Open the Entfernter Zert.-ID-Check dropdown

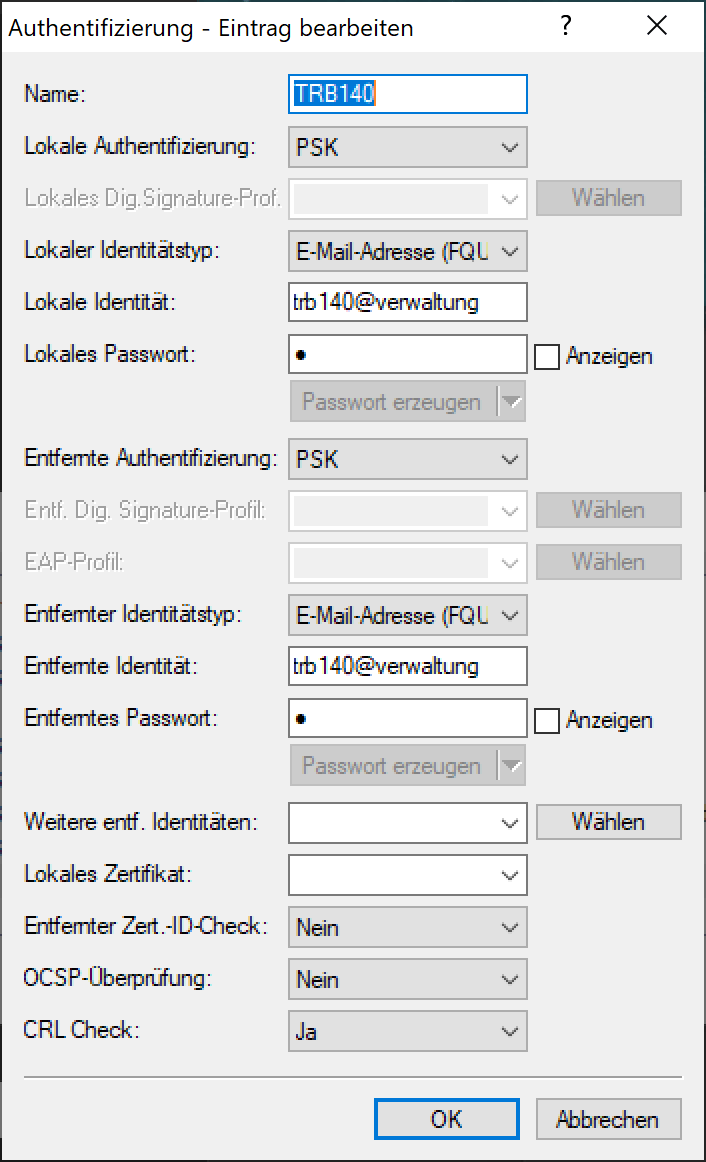[x=407, y=927]
